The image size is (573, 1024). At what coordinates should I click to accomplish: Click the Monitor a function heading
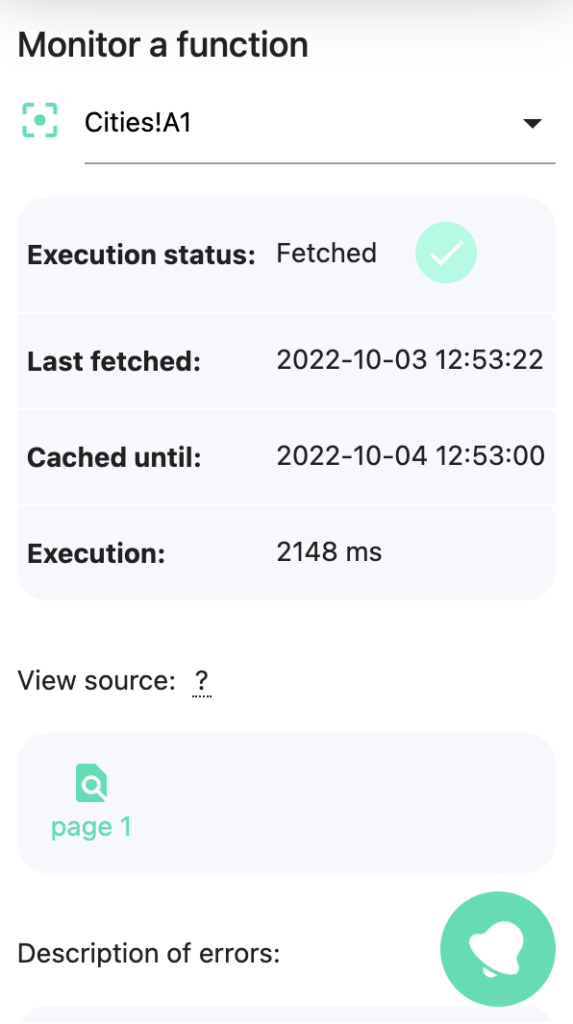pyautogui.click(x=163, y=44)
